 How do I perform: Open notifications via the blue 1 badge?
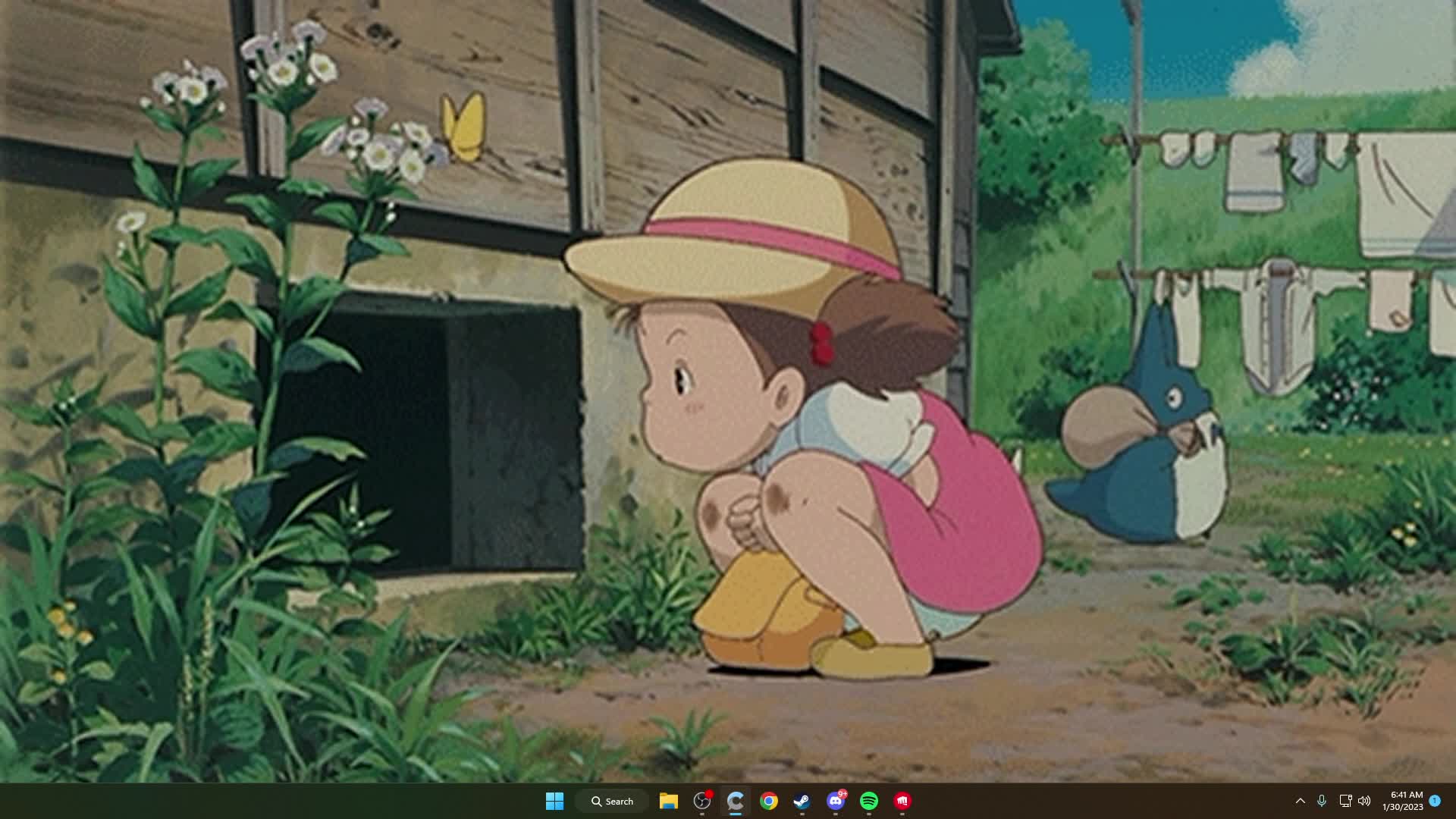point(1434,801)
